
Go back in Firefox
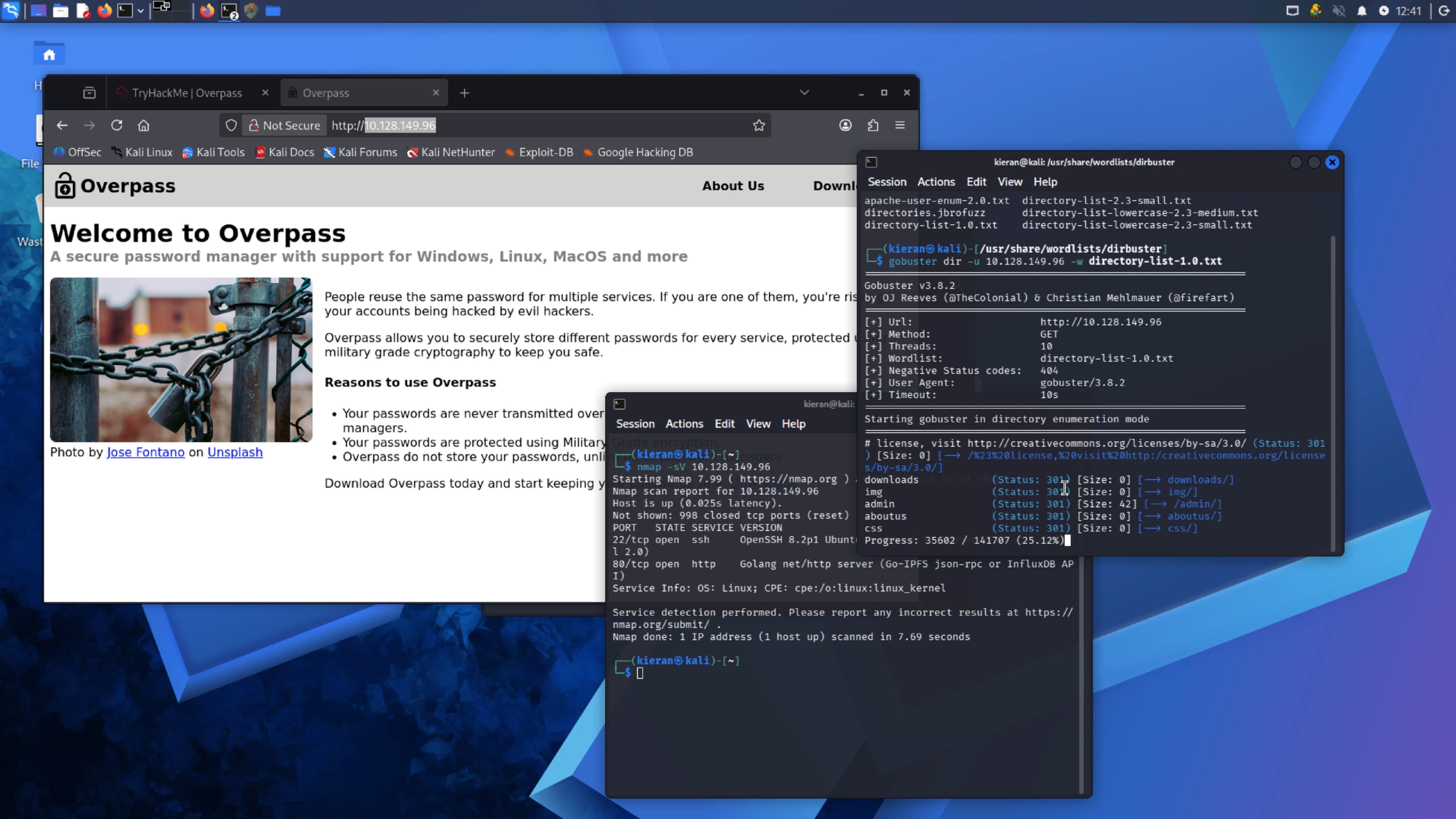(x=62, y=126)
